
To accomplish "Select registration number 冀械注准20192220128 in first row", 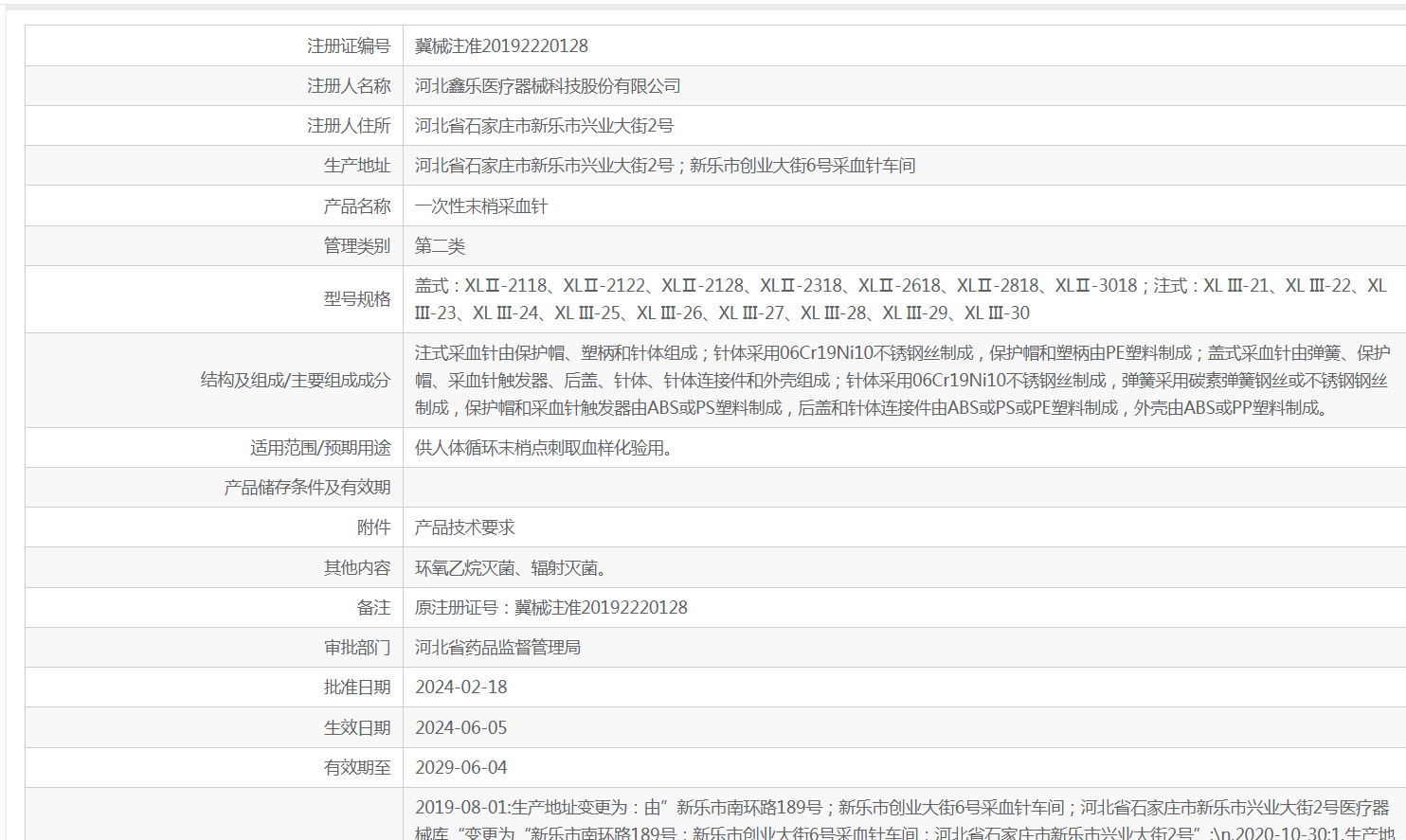I will (x=501, y=45).
